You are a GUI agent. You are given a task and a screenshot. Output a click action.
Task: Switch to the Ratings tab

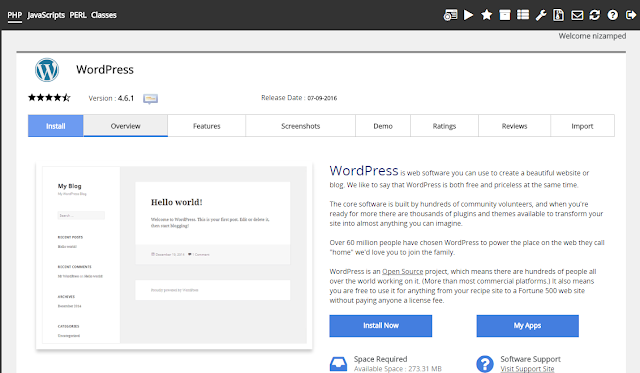pyautogui.click(x=444, y=126)
